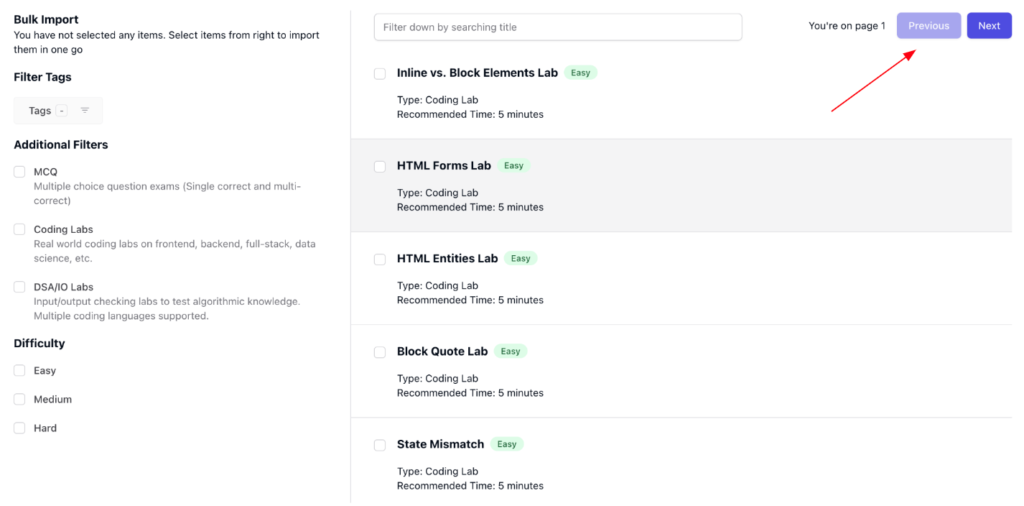
Task: Go to the Next page
Action: pyautogui.click(x=989, y=26)
